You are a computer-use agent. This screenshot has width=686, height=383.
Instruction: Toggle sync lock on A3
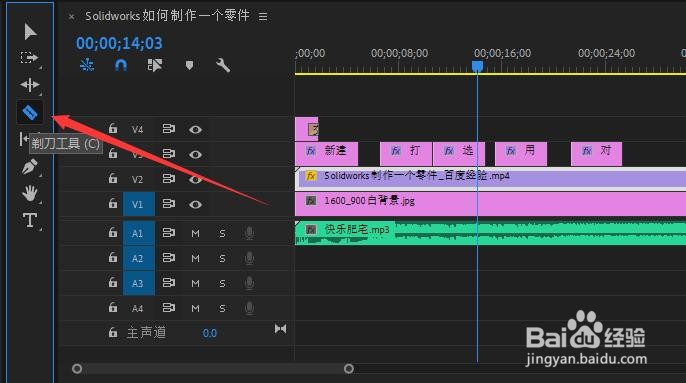point(168,283)
